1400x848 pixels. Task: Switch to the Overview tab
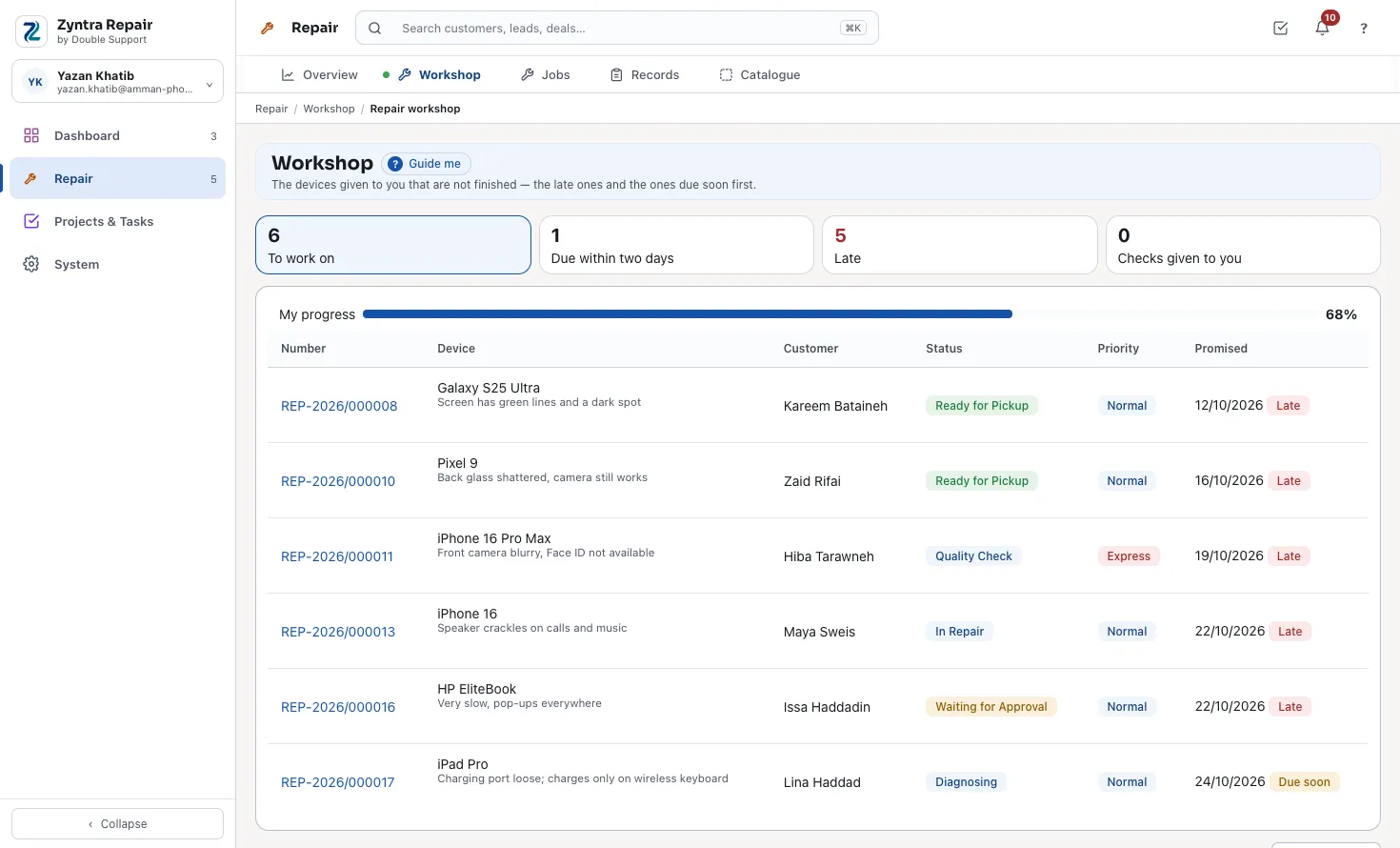[x=320, y=75]
